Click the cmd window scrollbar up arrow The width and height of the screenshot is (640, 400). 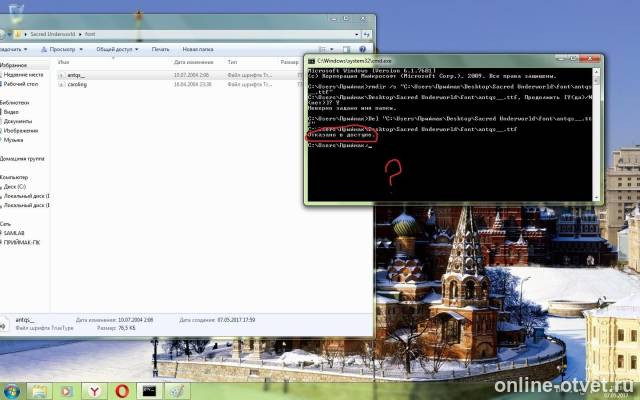click(596, 72)
